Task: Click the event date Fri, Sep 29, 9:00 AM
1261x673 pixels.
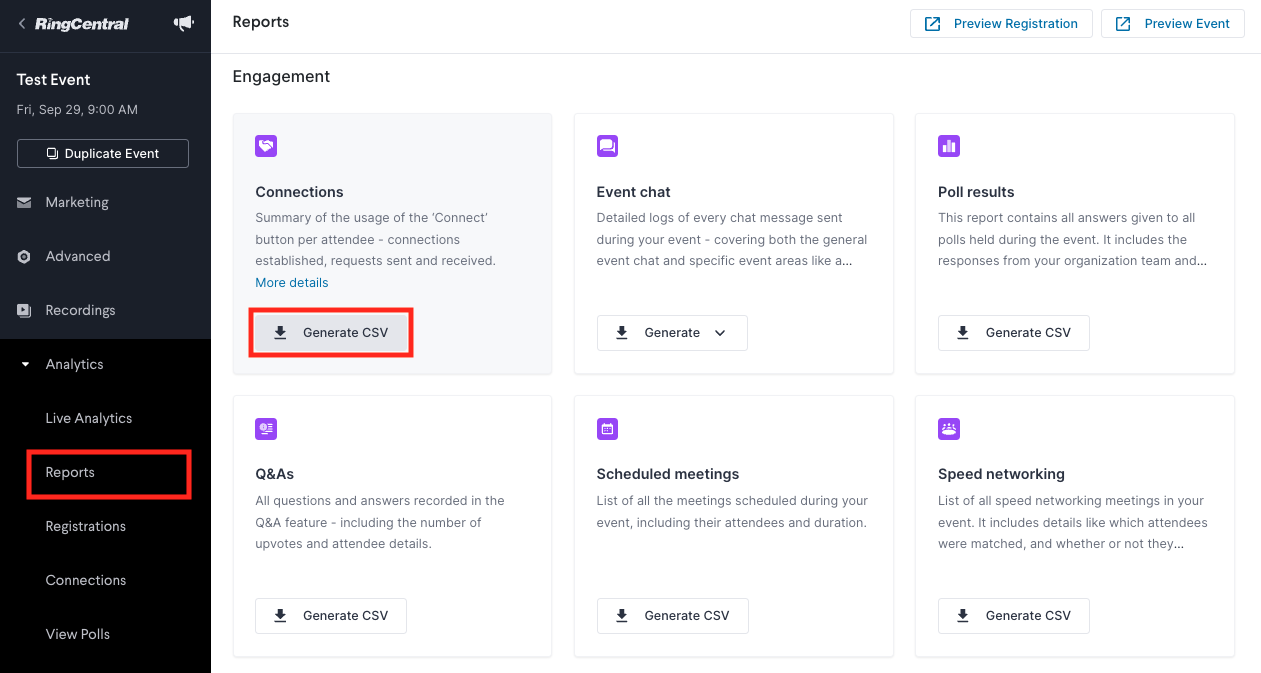Action: [77, 109]
